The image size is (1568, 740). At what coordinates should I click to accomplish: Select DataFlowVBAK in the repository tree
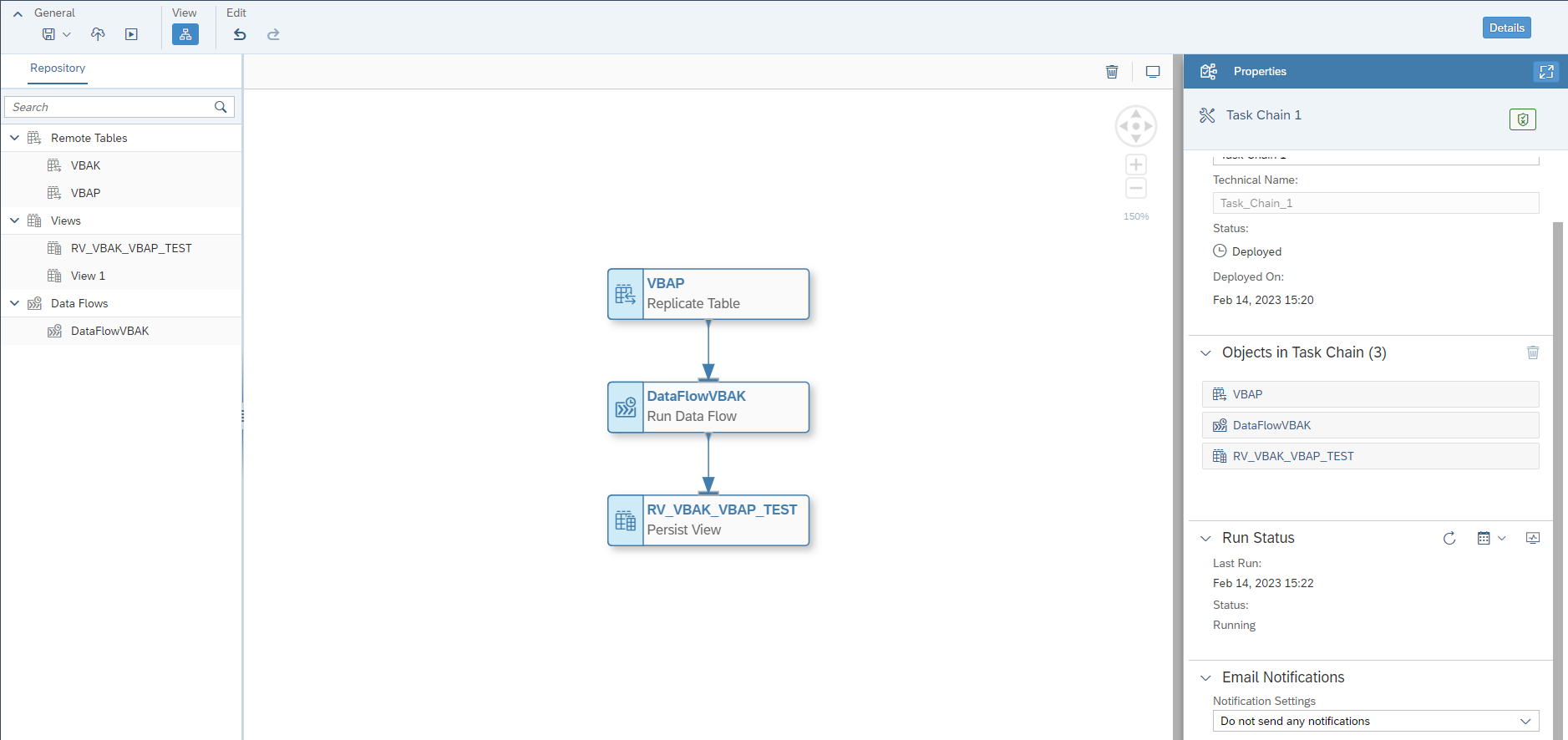[x=109, y=332]
